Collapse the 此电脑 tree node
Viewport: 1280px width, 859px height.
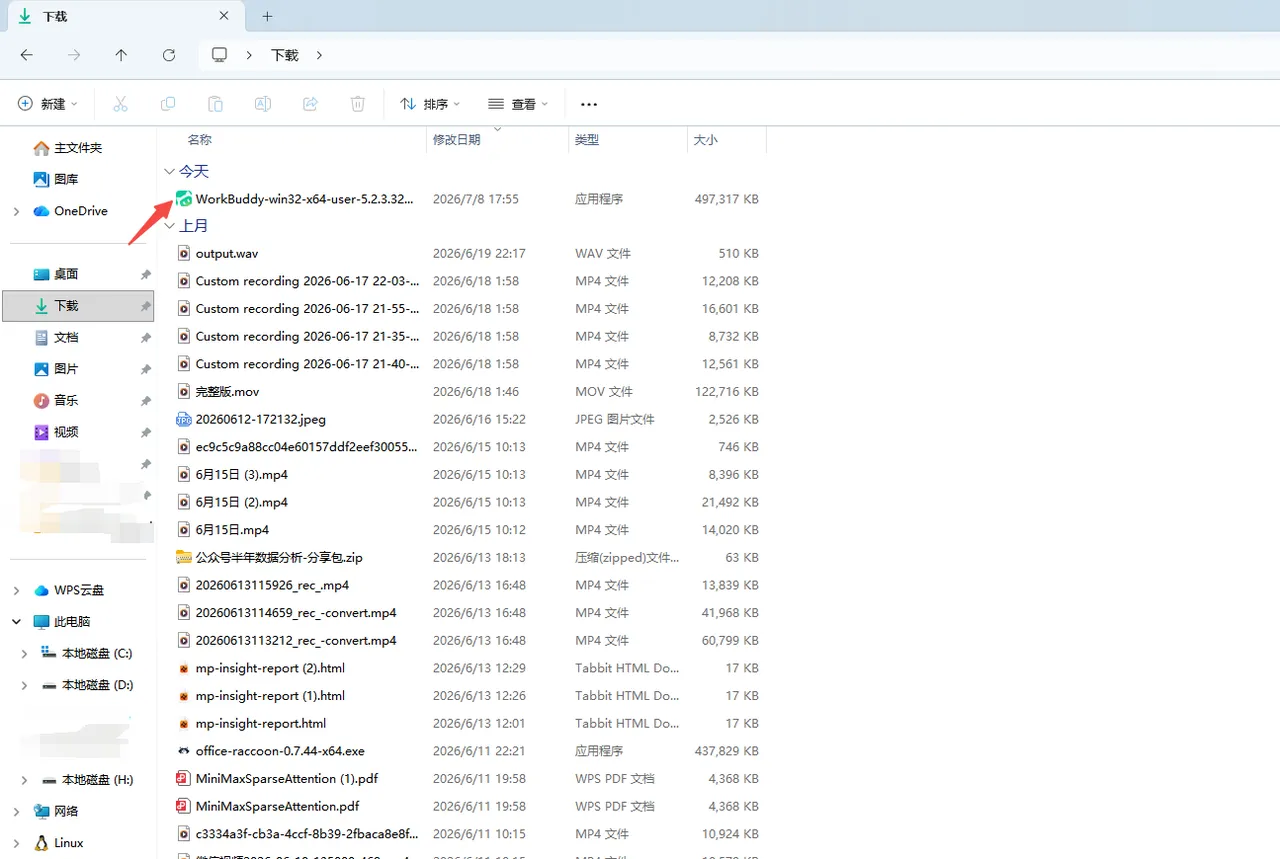click(16, 622)
